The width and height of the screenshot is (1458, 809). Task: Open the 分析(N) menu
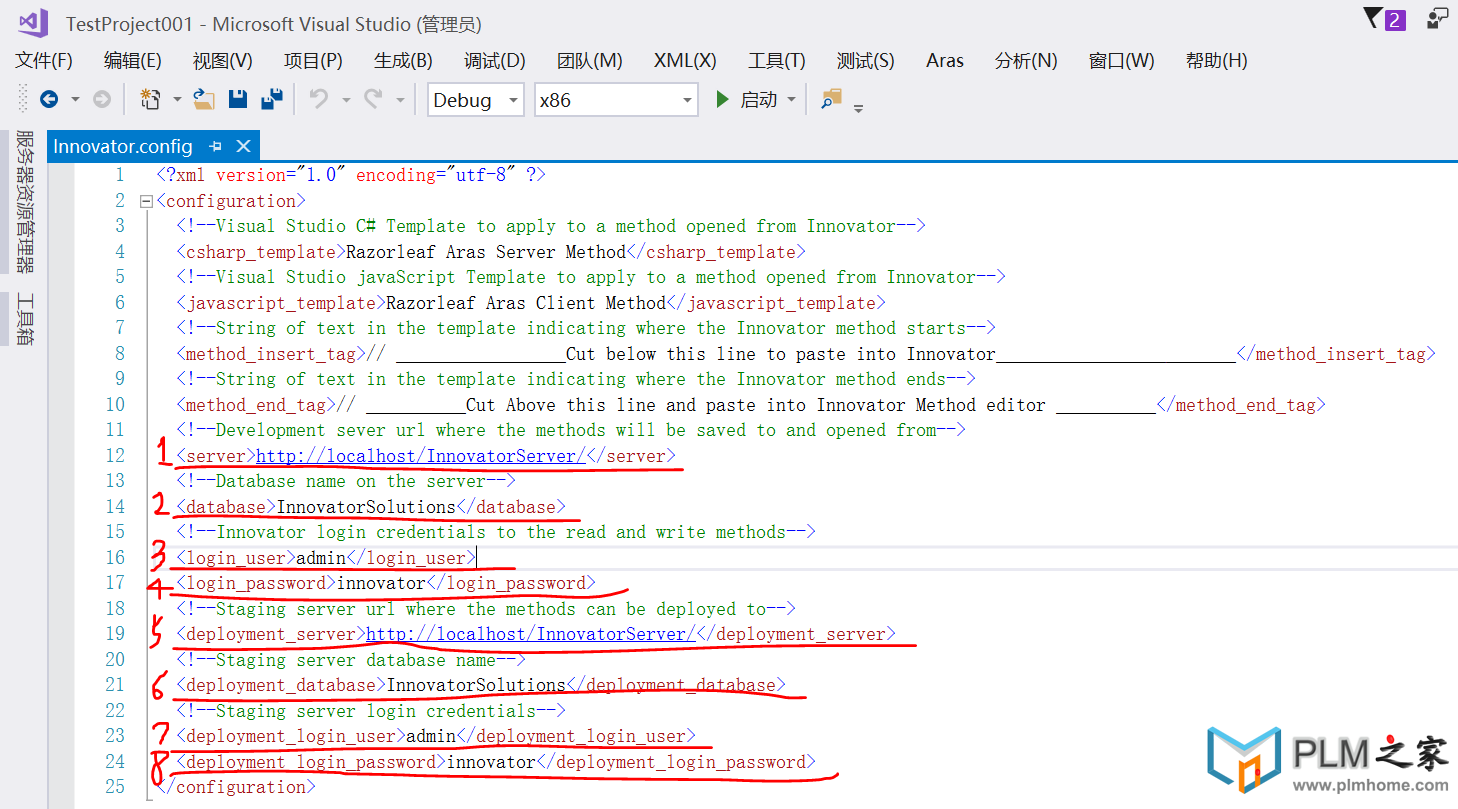[1026, 60]
